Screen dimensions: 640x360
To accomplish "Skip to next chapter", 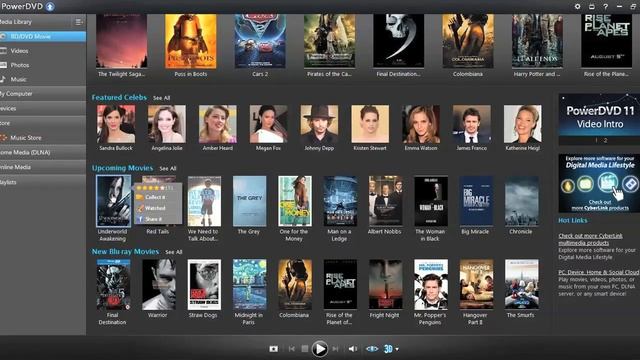I will [x=335, y=349].
